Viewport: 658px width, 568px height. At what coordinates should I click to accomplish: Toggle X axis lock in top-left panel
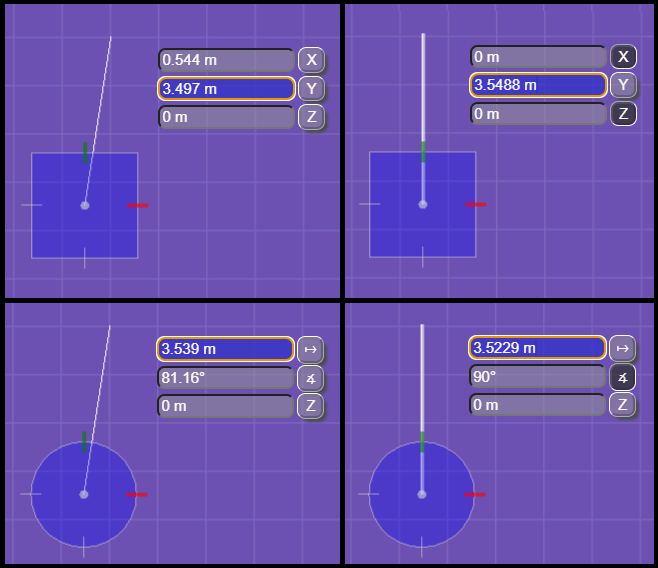pyautogui.click(x=311, y=60)
